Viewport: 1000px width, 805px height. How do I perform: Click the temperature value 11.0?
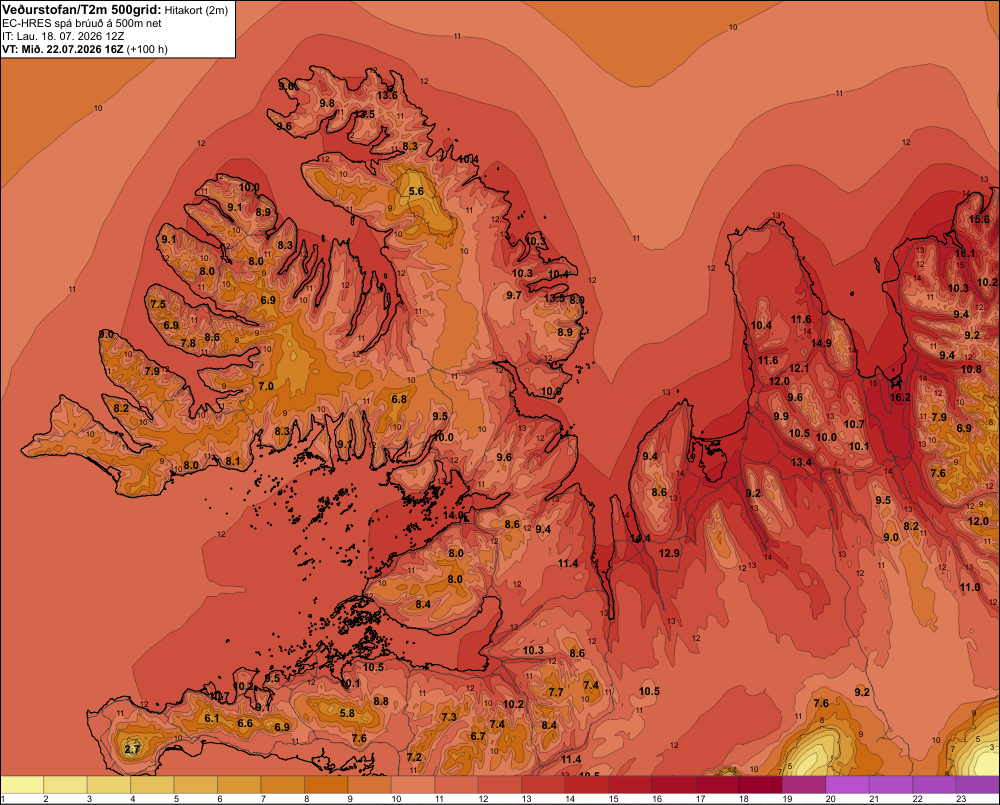tap(970, 587)
